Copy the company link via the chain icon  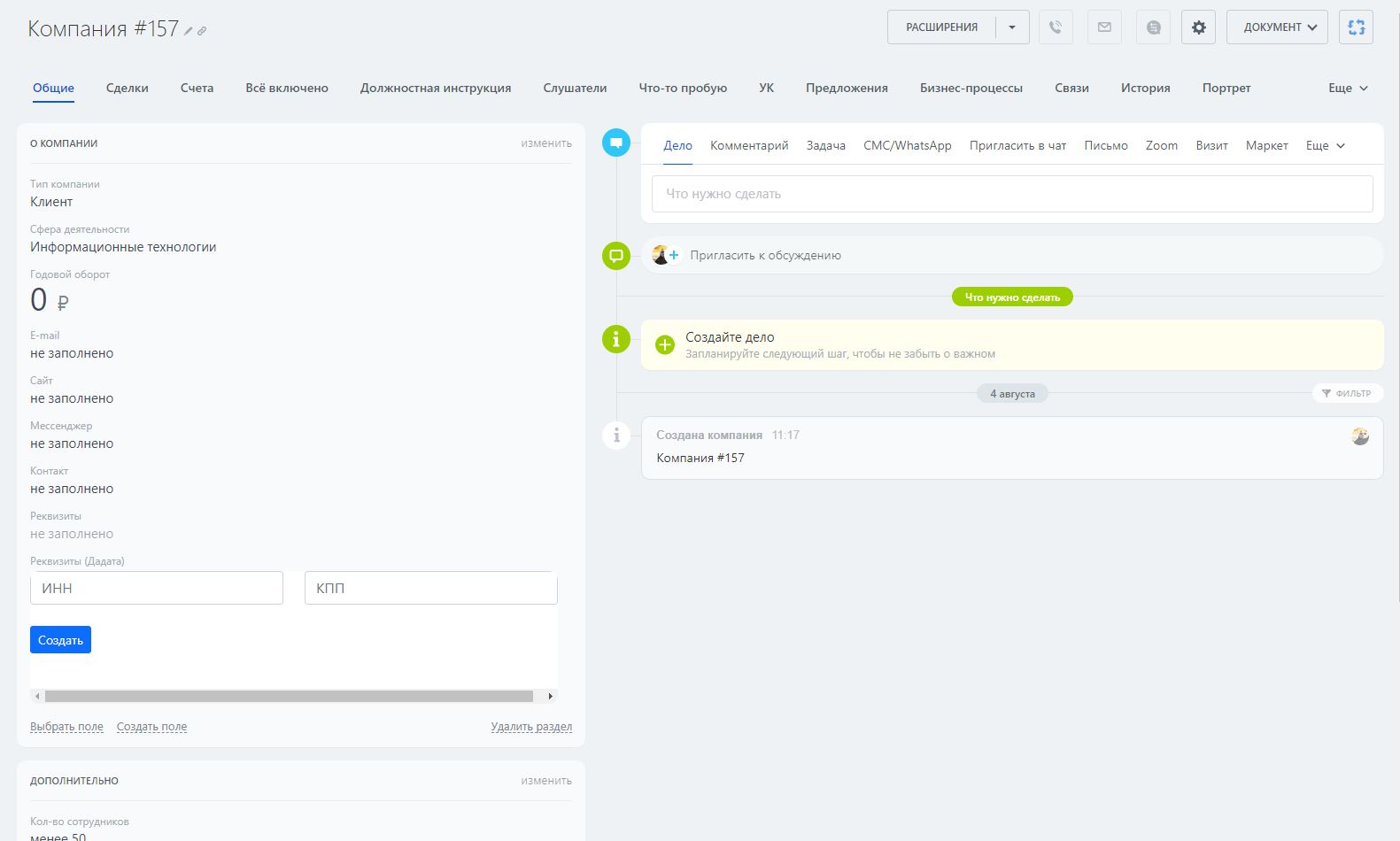coord(202,31)
